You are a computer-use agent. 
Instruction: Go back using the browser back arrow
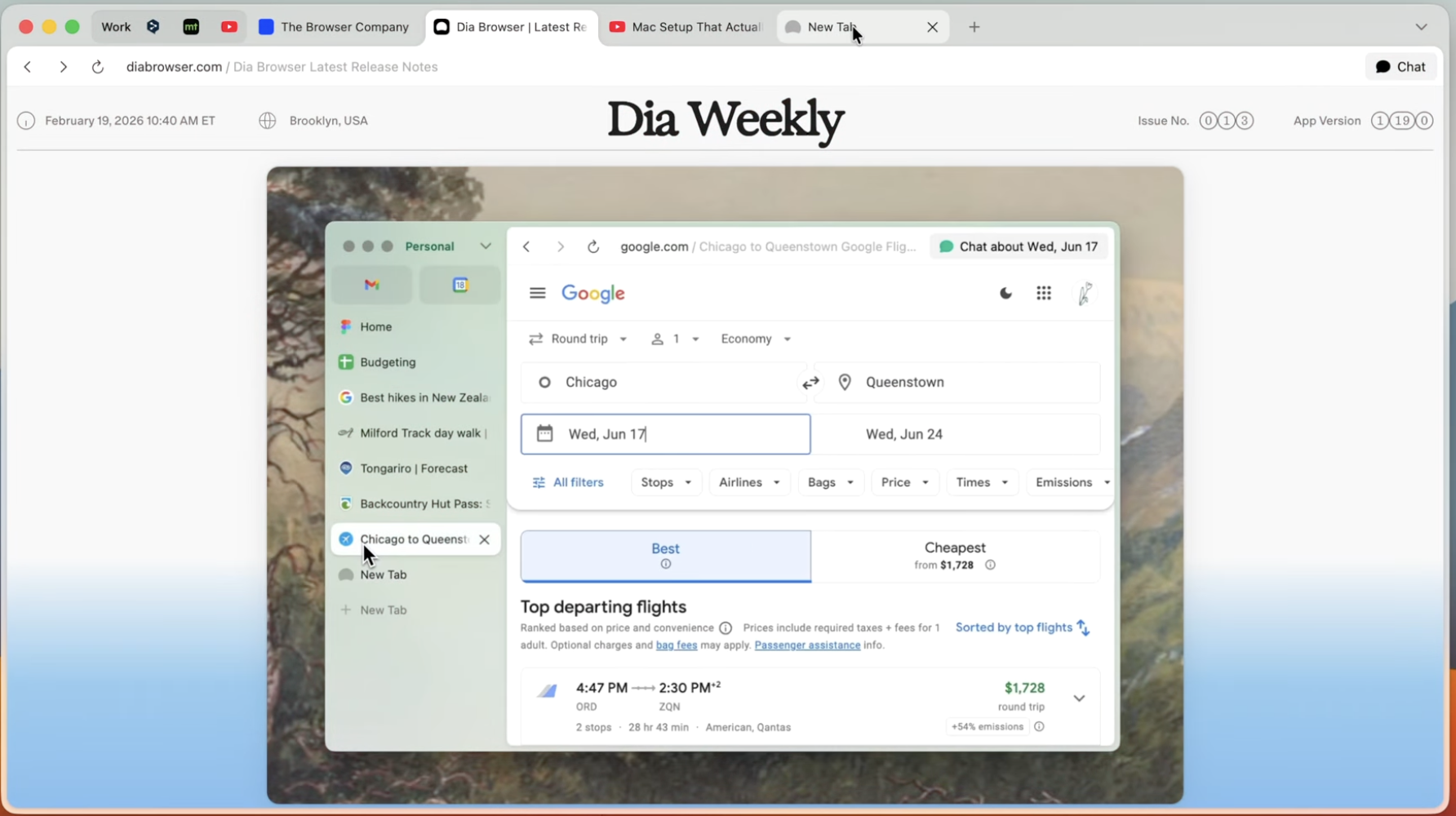click(28, 67)
